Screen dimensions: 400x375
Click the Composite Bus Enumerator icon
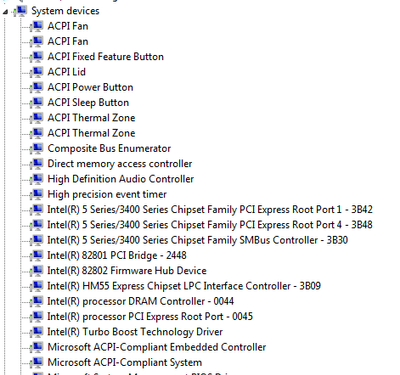(36, 148)
